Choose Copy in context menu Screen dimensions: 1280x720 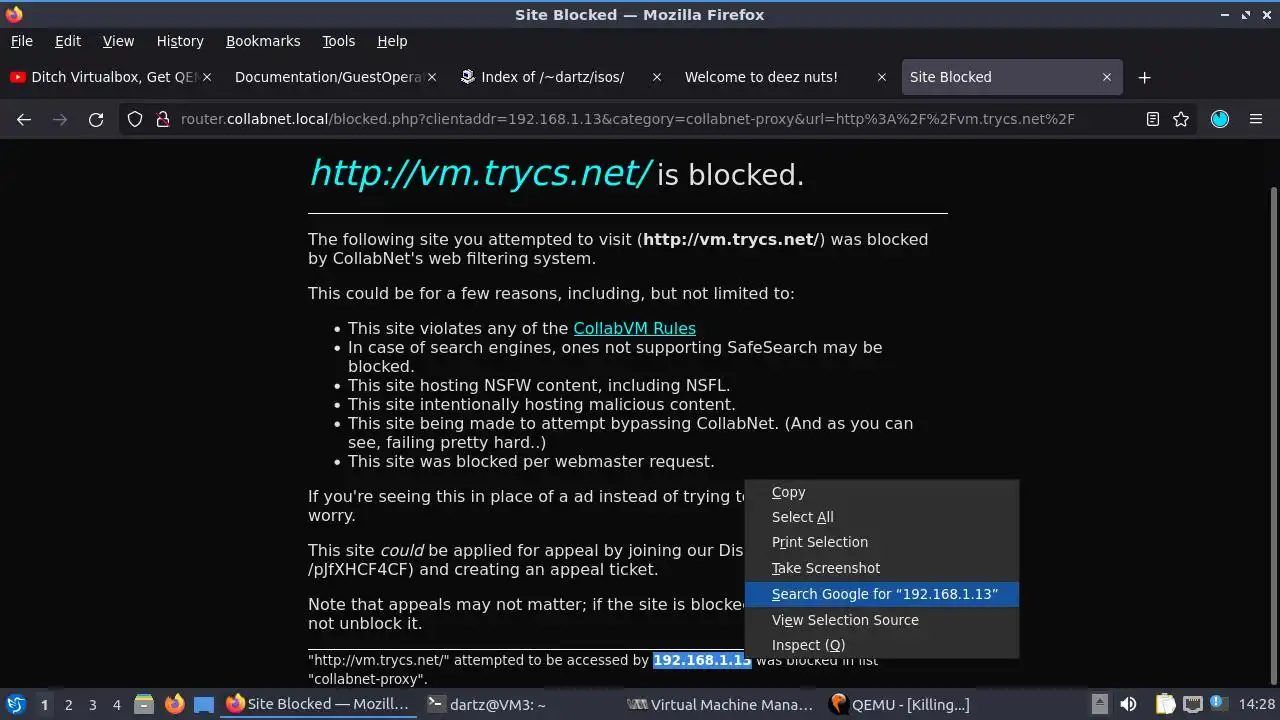click(x=881, y=492)
